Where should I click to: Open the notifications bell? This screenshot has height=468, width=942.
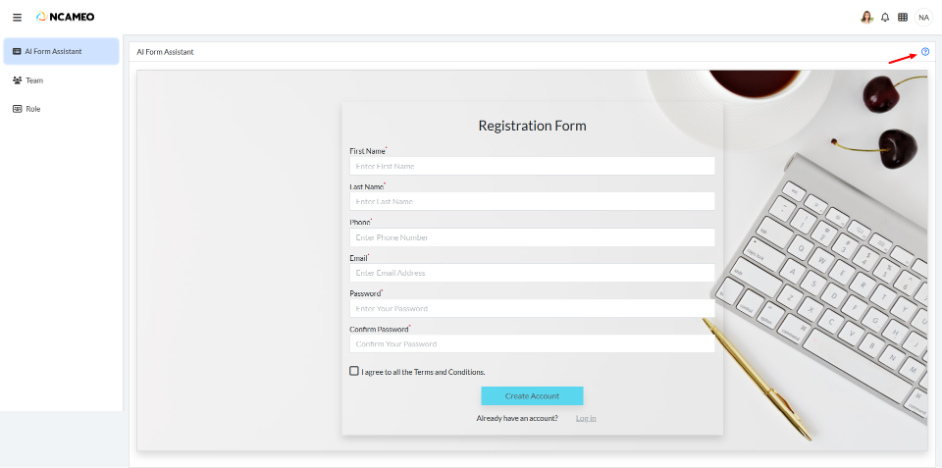[x=885, y=17]
